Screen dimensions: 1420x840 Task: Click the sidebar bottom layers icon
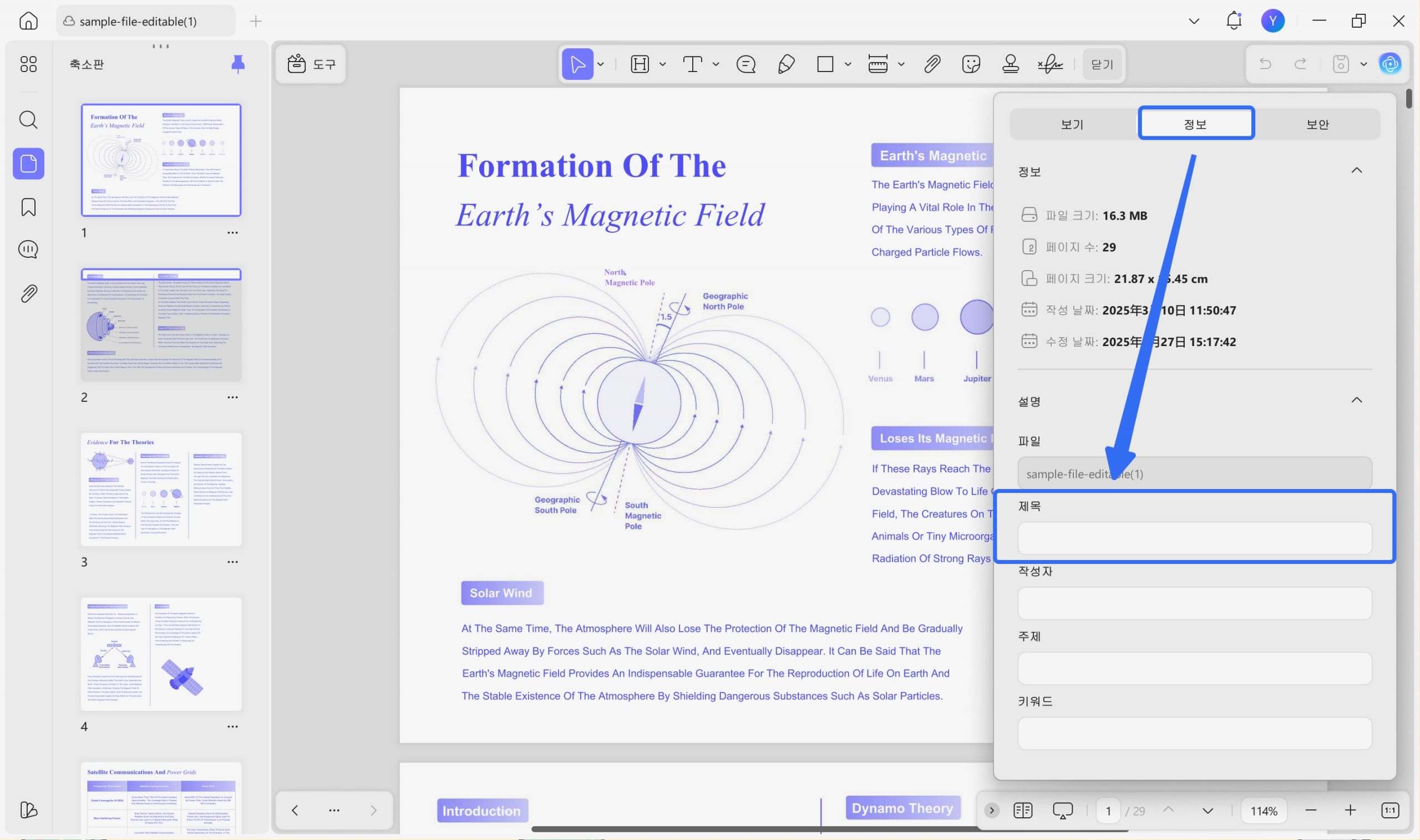(28, 810)
